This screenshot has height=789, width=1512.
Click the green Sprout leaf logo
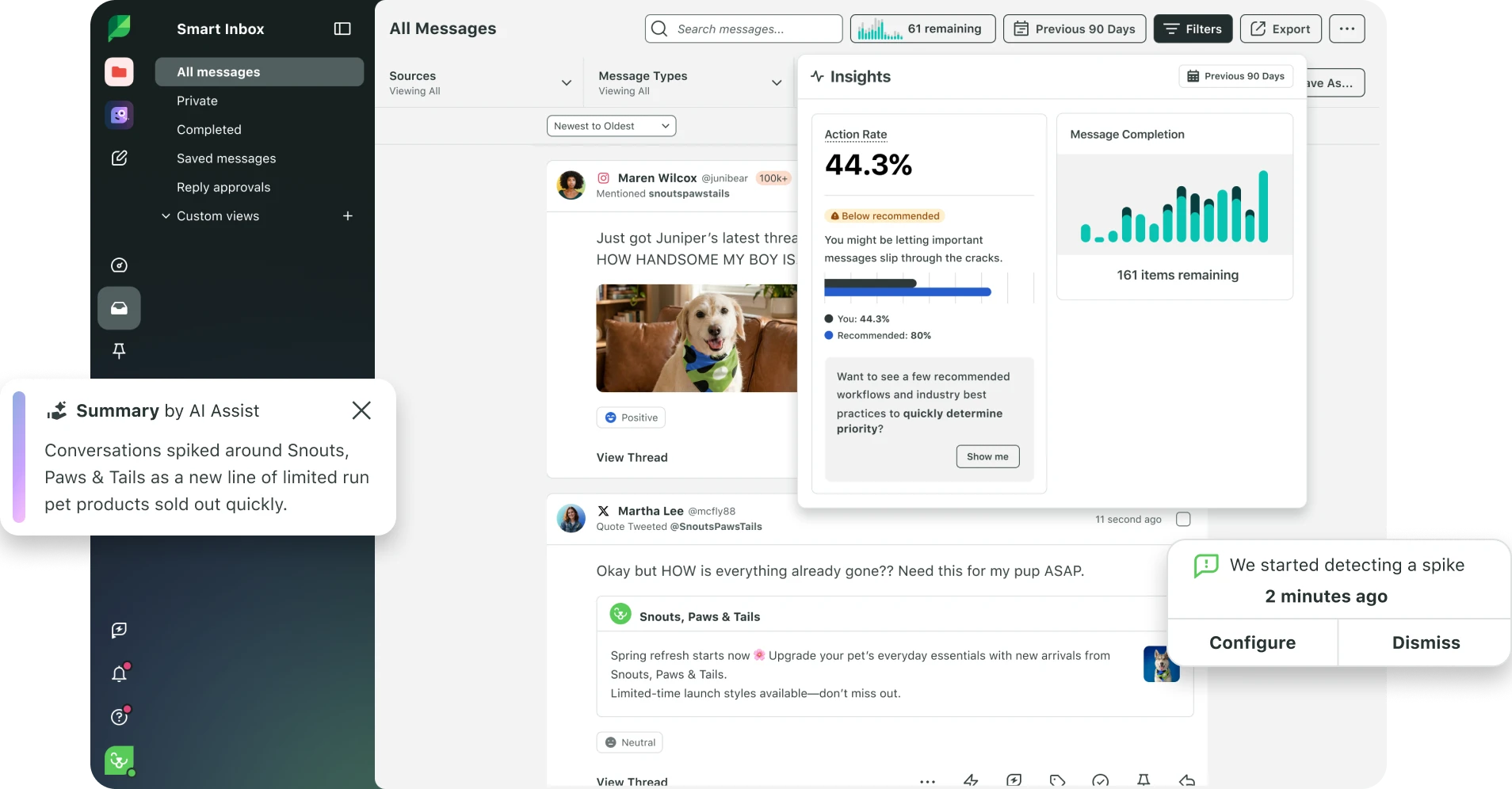(x=119, y=28)
